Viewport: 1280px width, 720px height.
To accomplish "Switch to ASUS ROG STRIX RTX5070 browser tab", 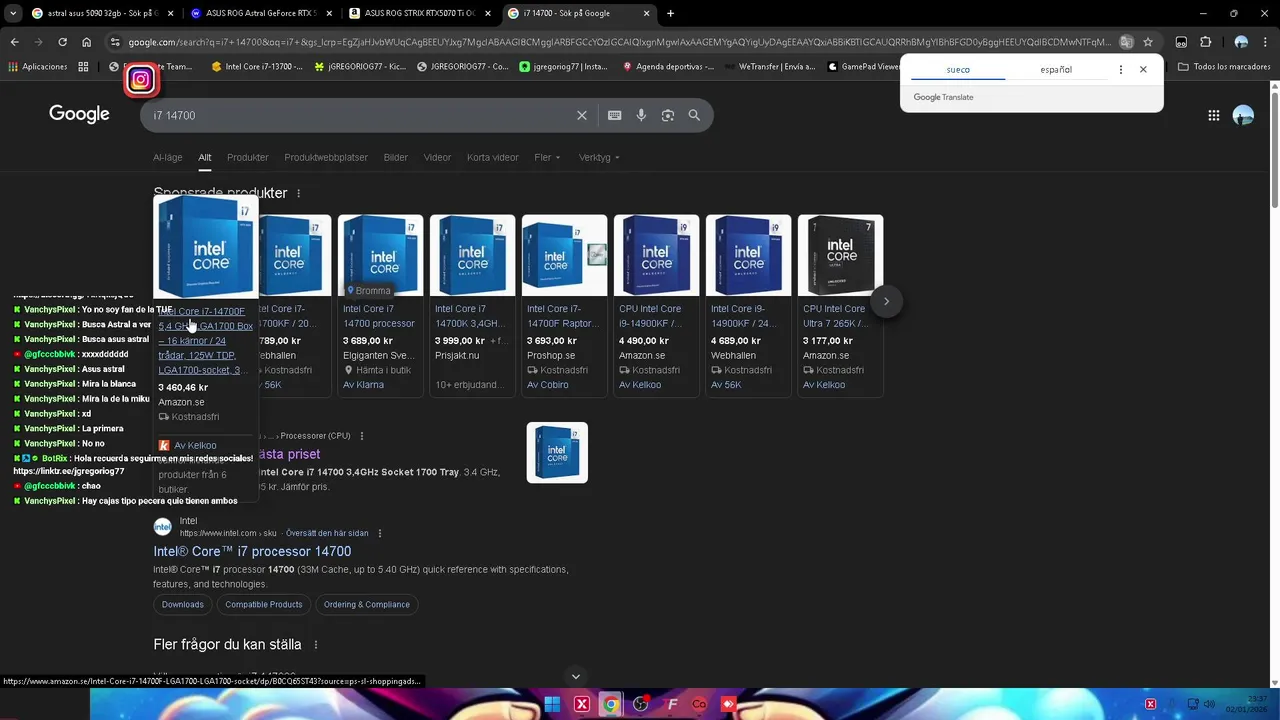I will pos(418,13).
